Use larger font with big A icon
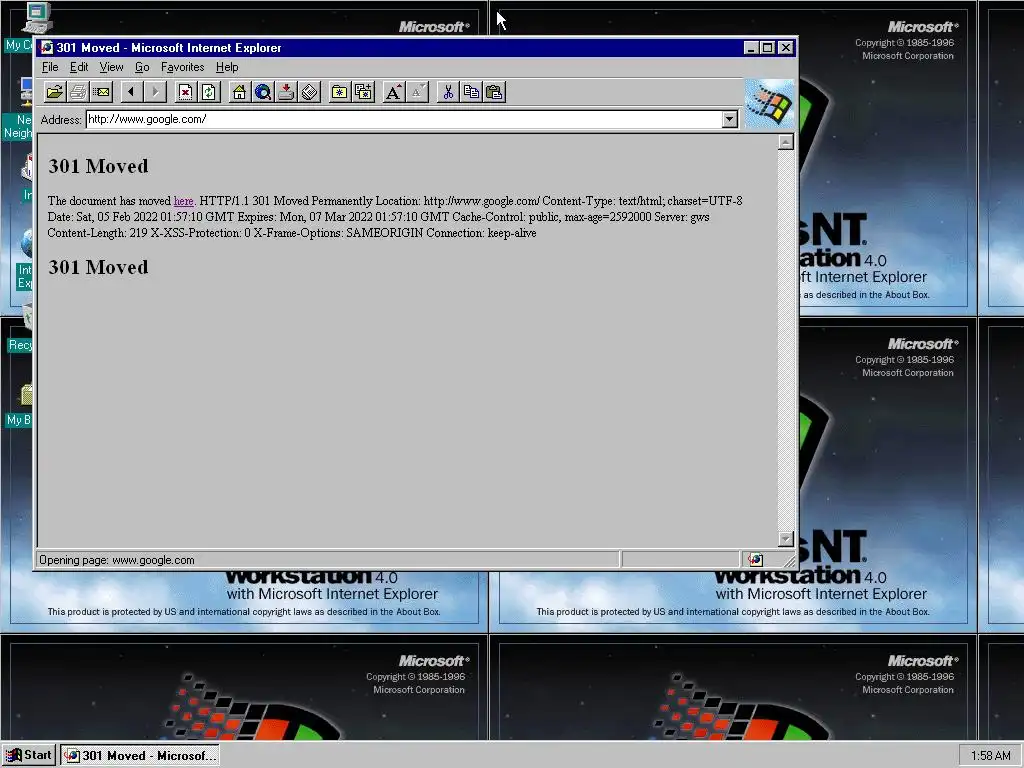This screenshot has width=1024, height=768. click(393, 92)
